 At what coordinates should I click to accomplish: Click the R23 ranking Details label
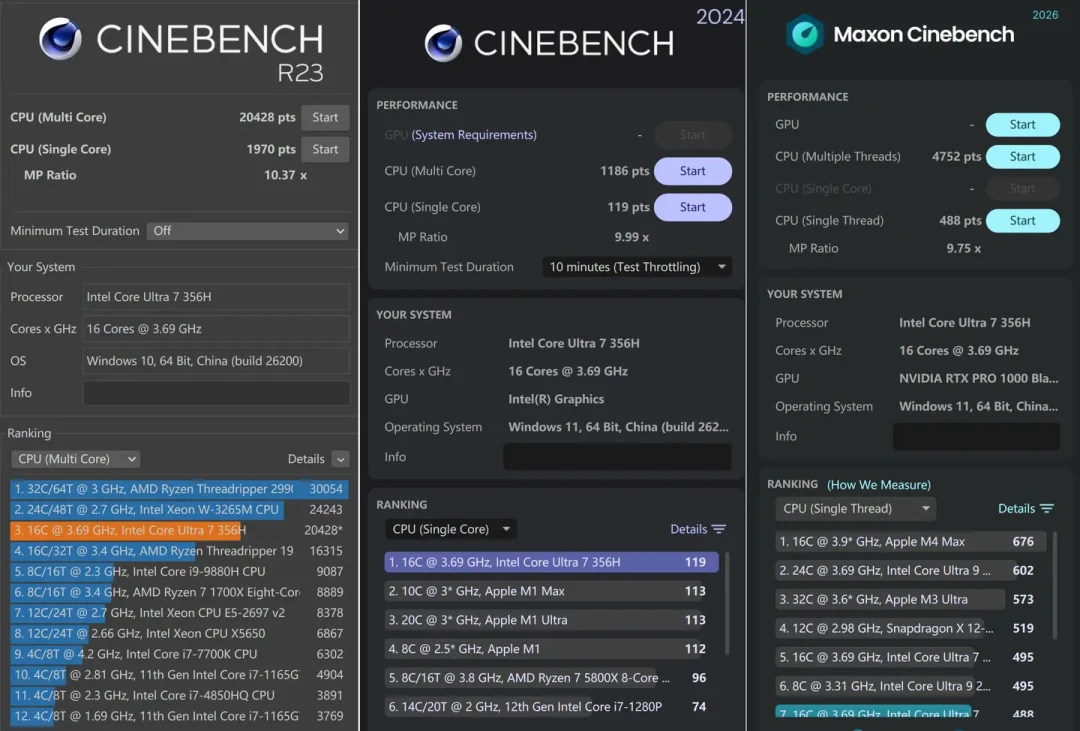[306, 459]
